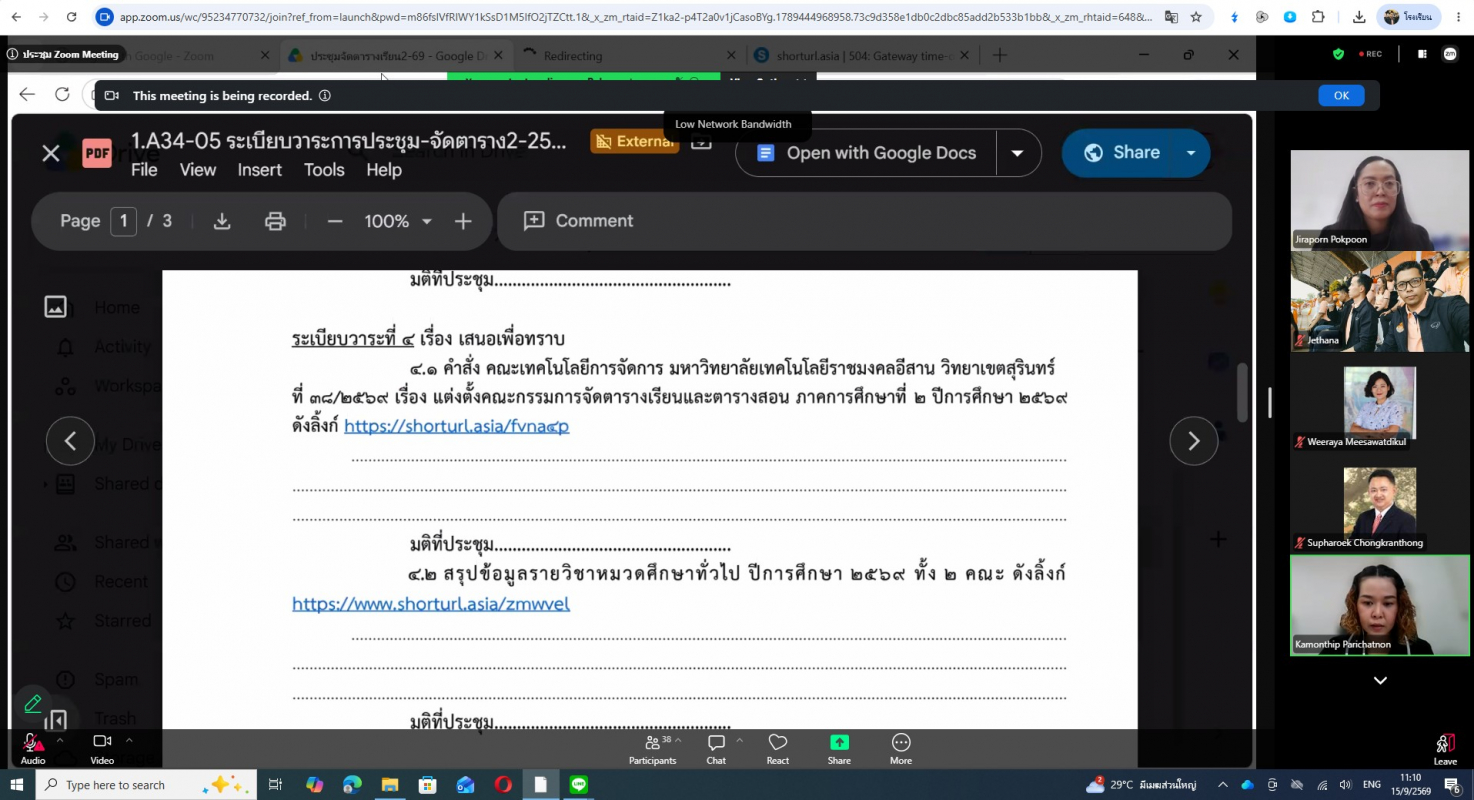
Task: Switch to the shorturl.asia 504 tab
Action: coord(862,56)
